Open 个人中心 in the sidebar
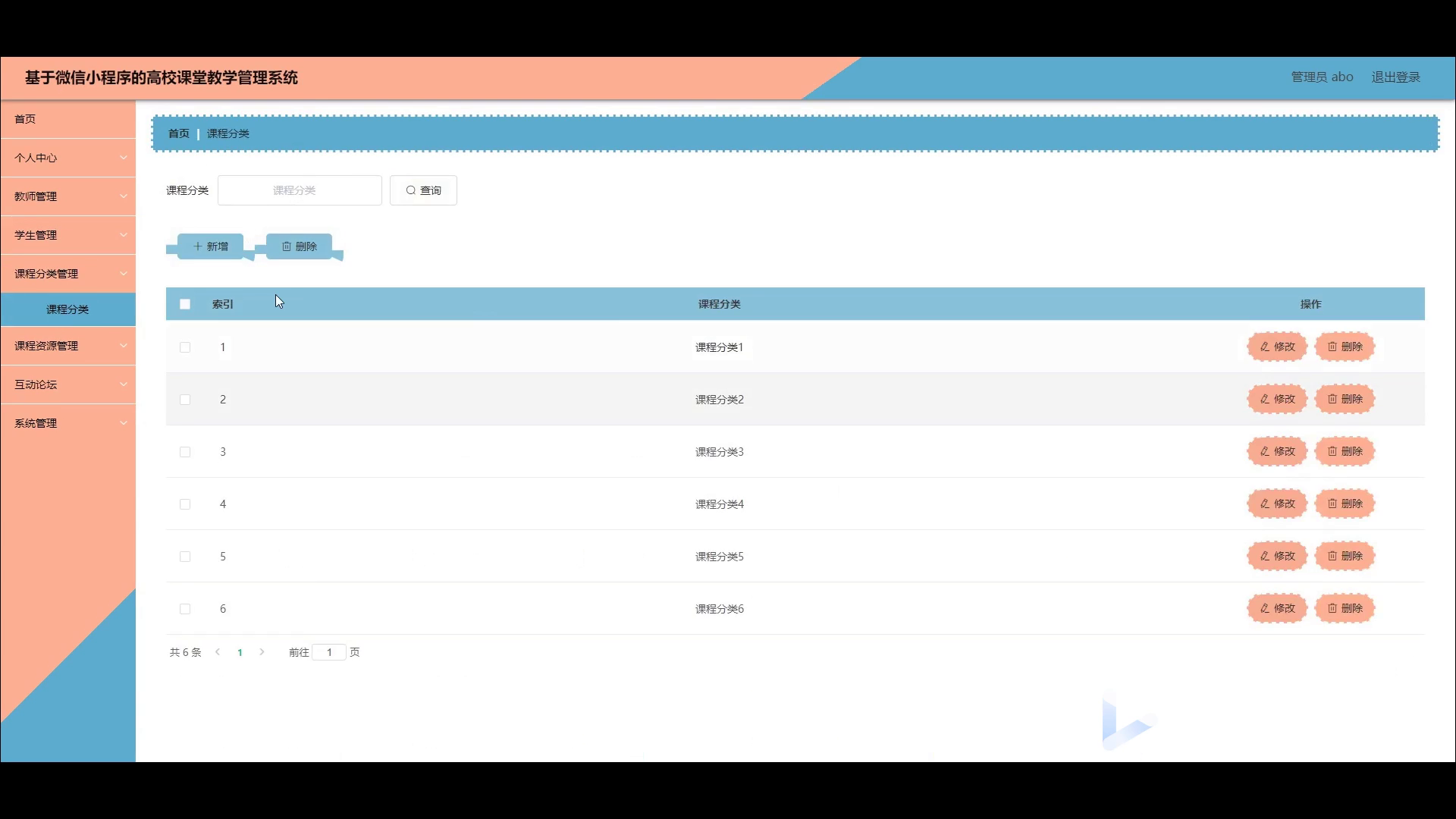The width and height of the screenshot is (1456, 819). click(x=67, y=158)
